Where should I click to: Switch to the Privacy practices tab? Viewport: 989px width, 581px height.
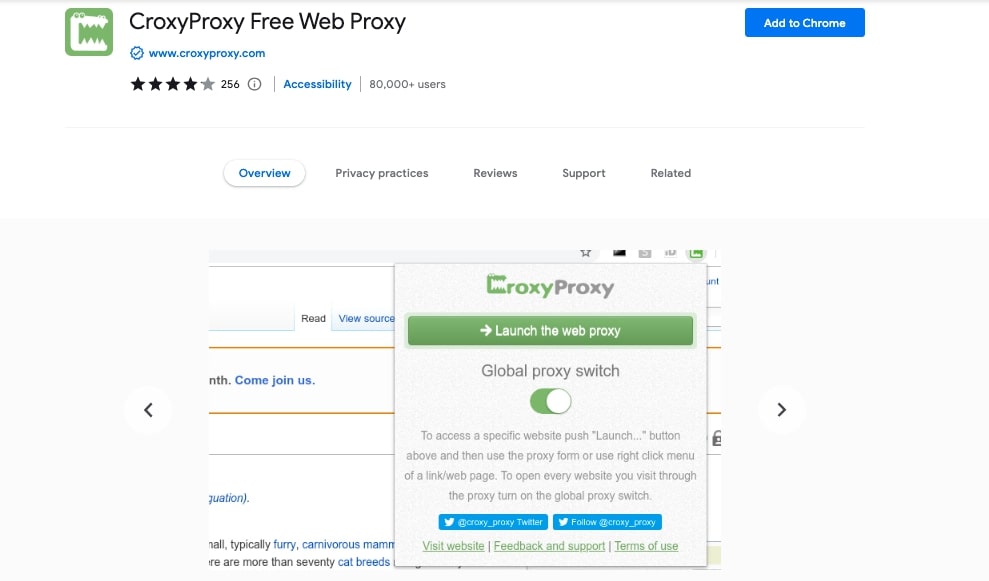pos(382,173)
